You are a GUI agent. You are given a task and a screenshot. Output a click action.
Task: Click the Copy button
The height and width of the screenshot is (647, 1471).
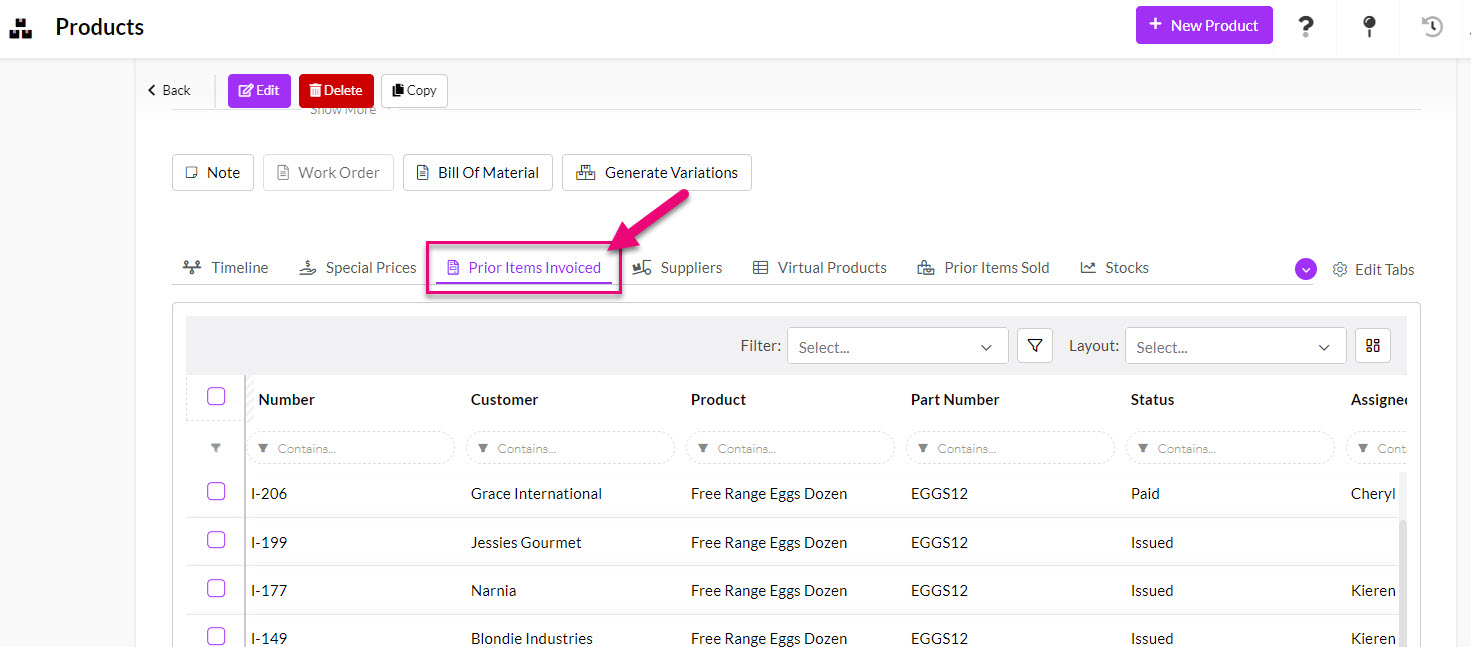pyautogui.click(x=414, y=90)
